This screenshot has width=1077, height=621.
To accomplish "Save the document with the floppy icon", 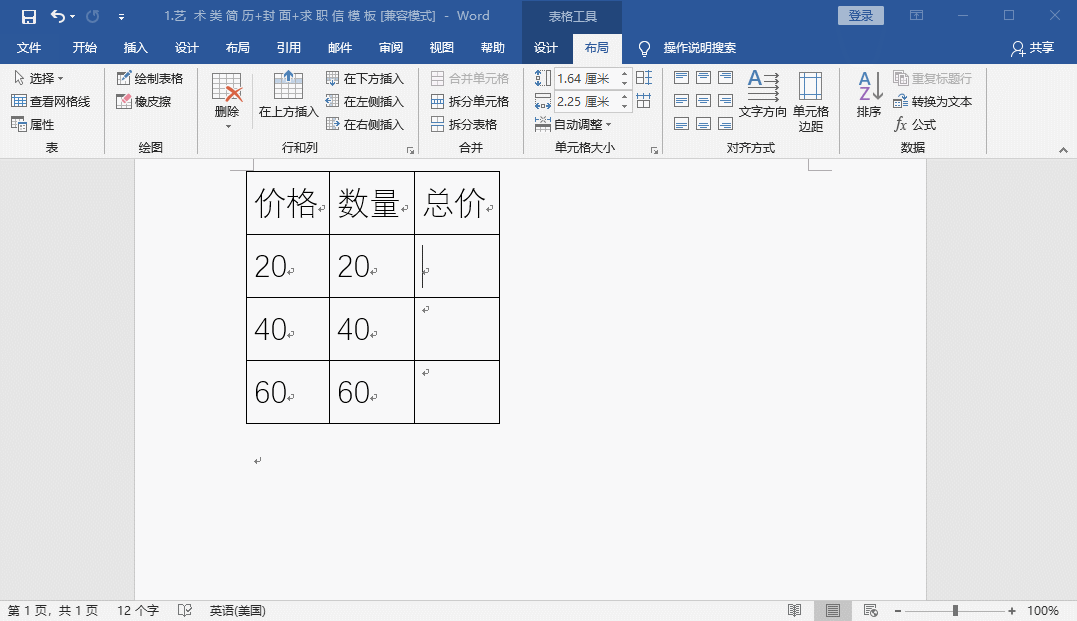I will [29, 16].
